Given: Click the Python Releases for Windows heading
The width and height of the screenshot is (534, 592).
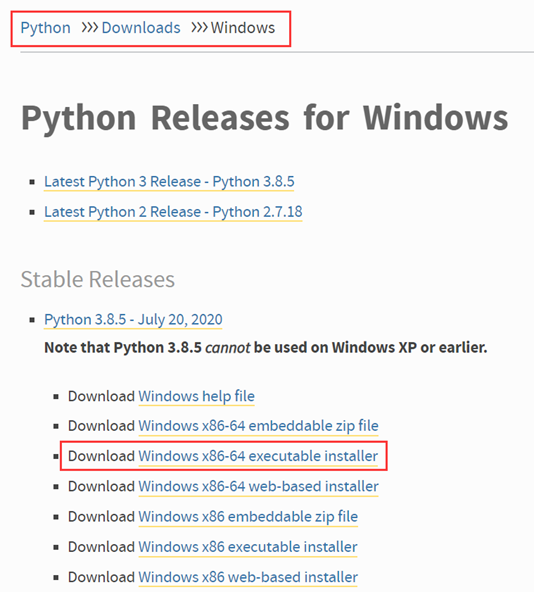Looking at the screenshot, I should click(265, 118).
